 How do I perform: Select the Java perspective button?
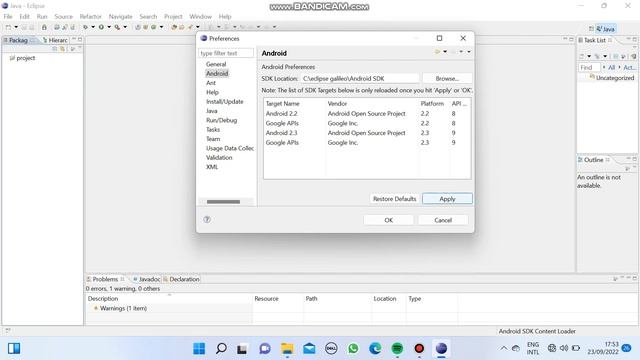coord(606,29)
